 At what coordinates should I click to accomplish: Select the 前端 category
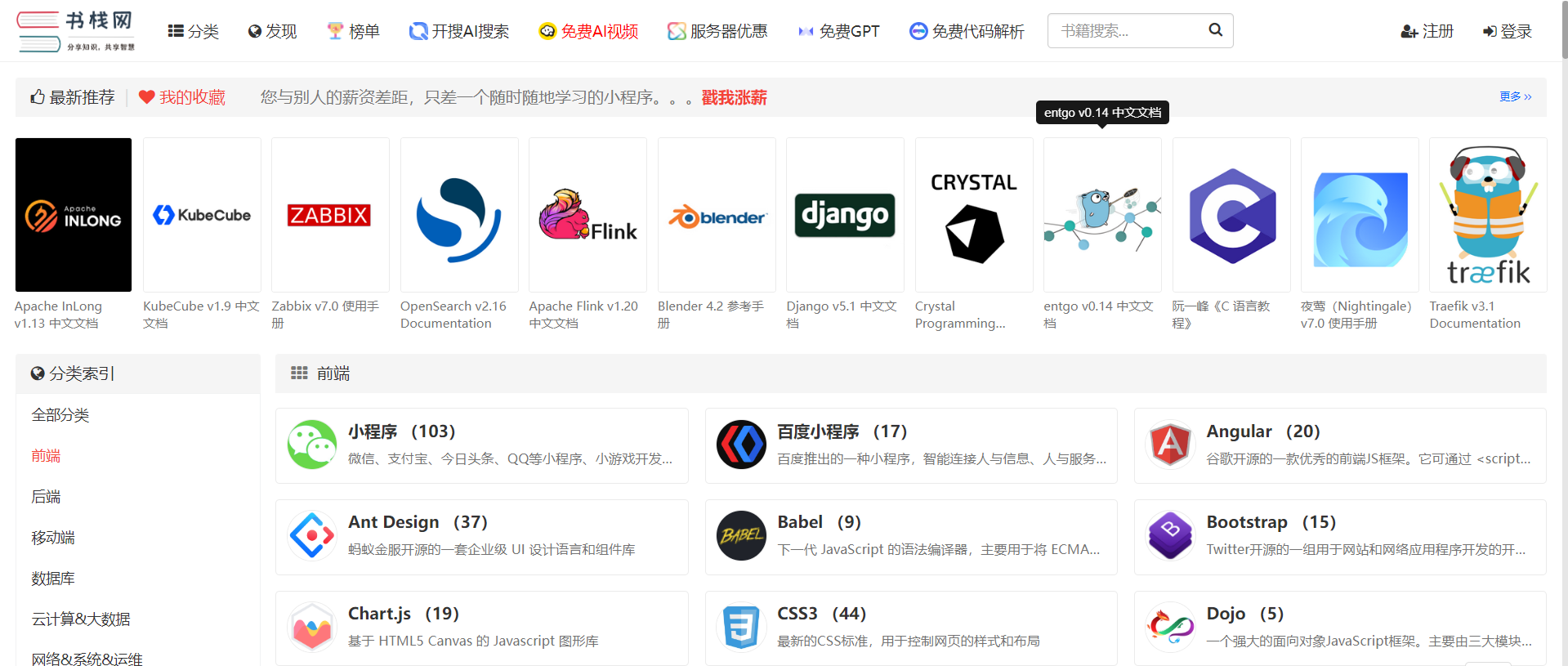pos(46,456)
